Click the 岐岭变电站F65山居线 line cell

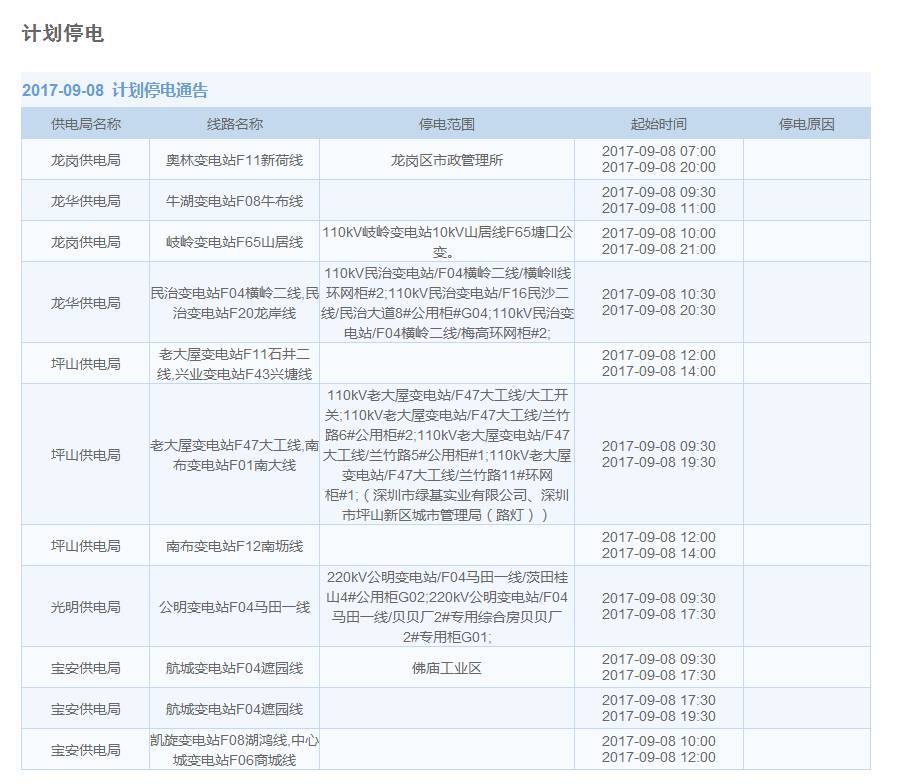235,242
